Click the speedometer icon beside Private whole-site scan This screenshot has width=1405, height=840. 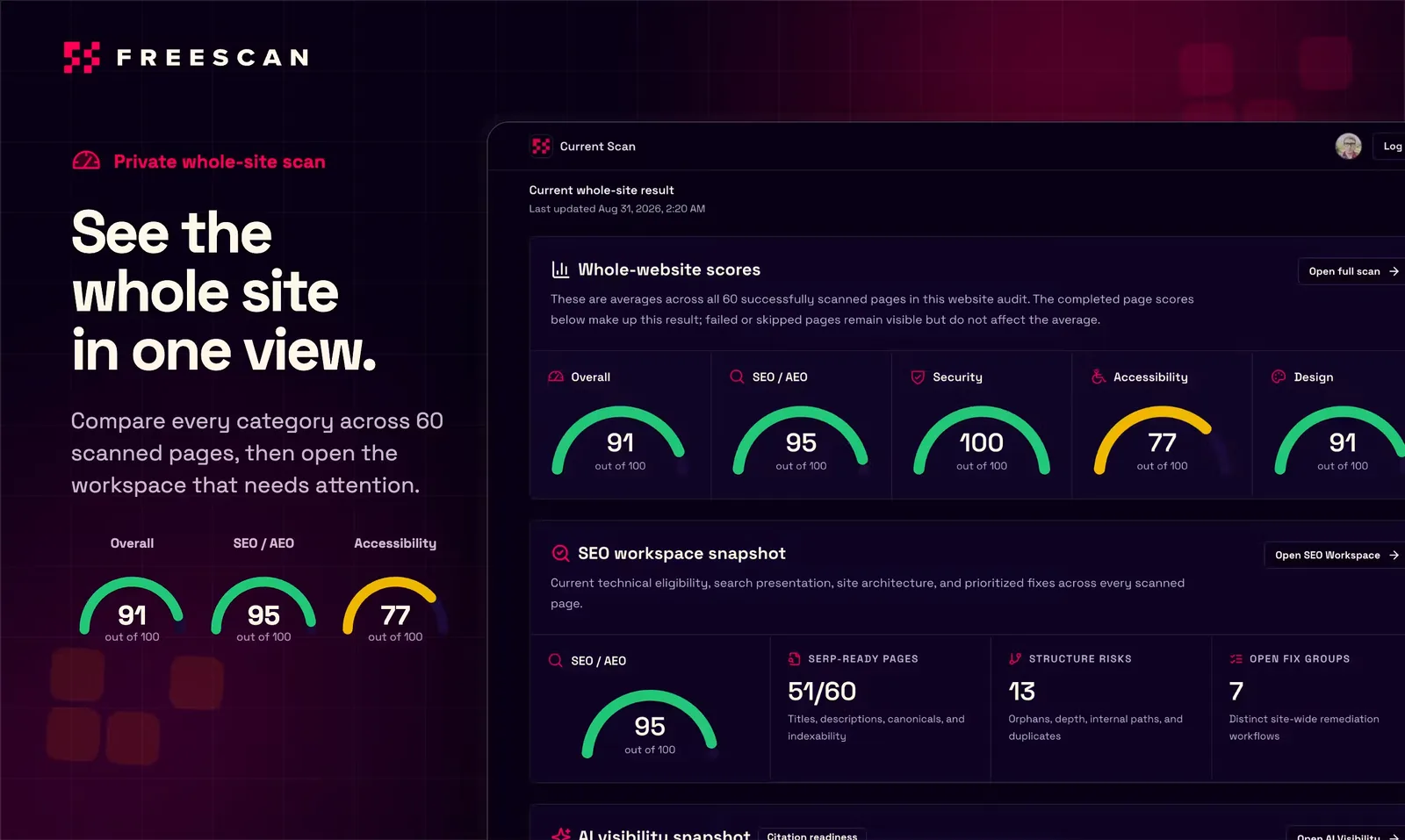tap(86, 161)
